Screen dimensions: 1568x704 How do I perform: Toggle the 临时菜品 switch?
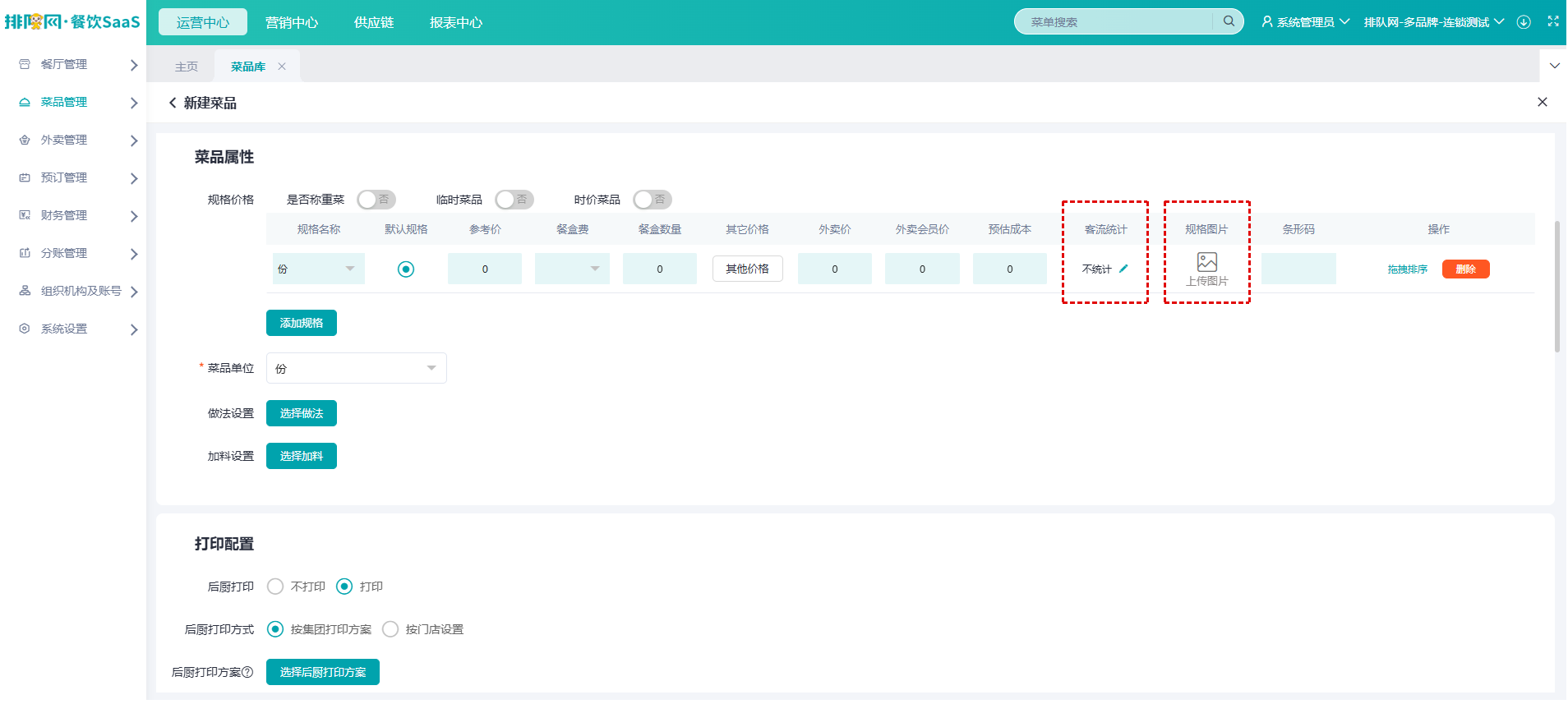click(x=514, y=200)
